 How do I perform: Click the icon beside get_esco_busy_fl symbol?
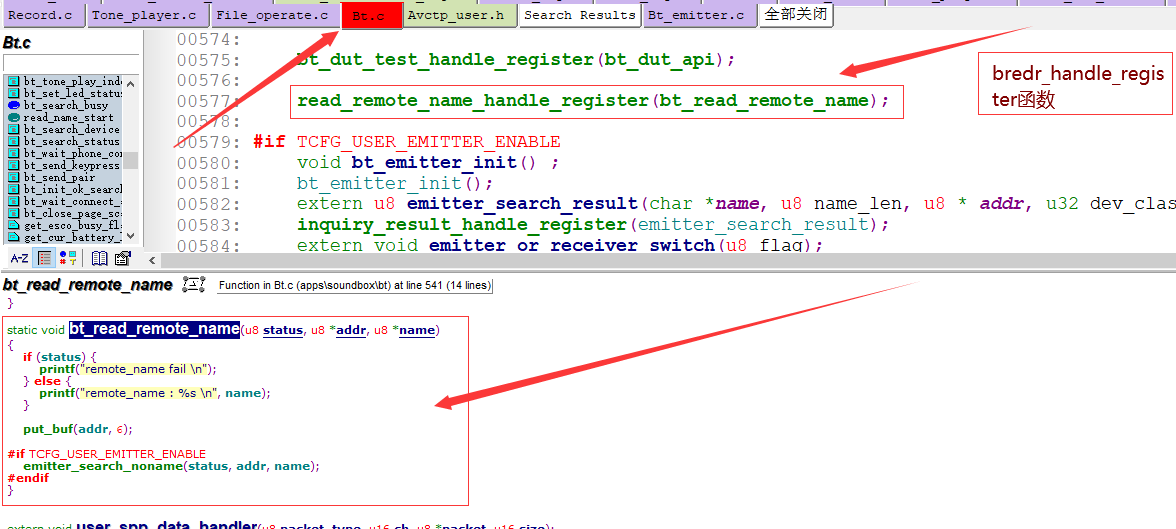tap(14, 225)
